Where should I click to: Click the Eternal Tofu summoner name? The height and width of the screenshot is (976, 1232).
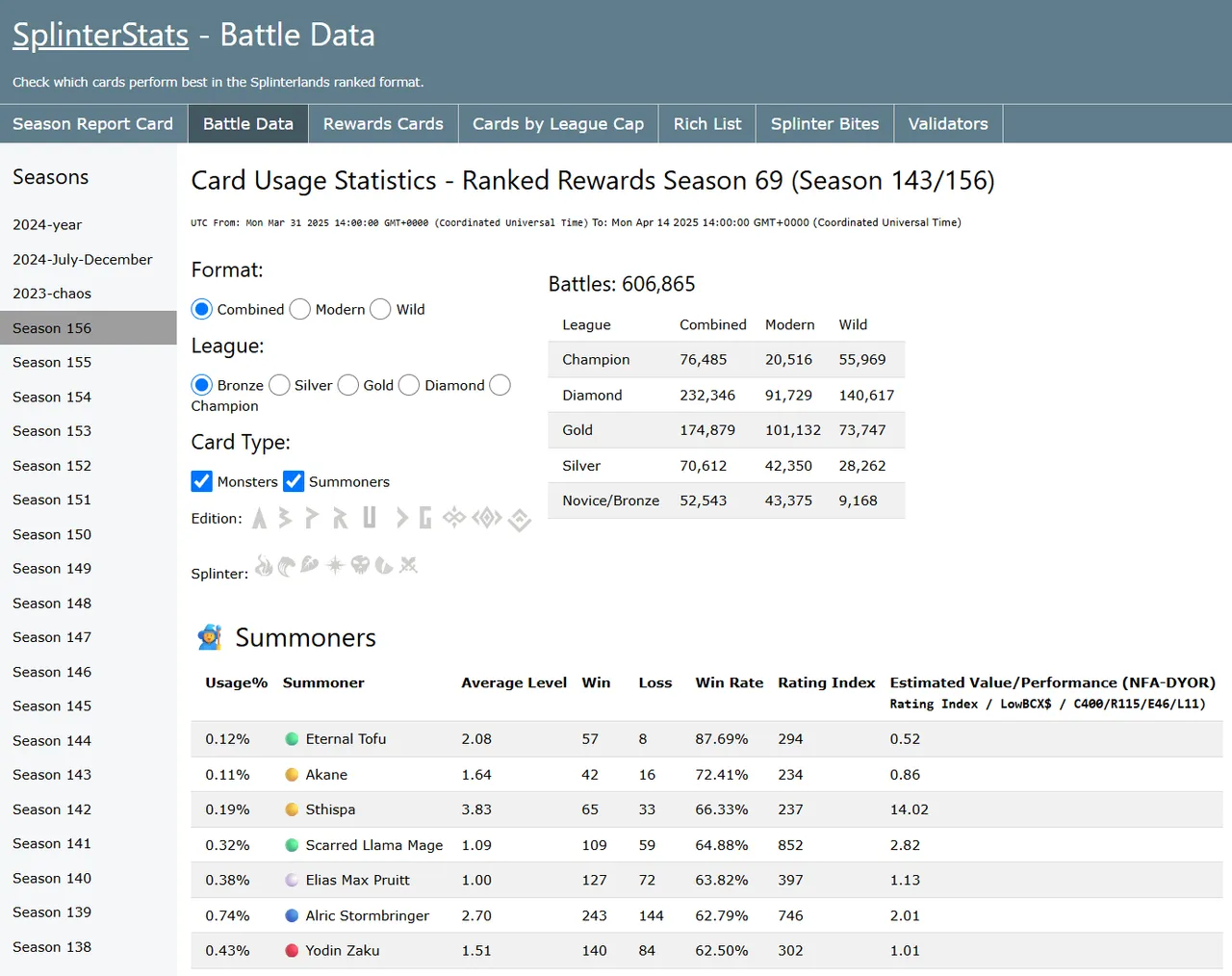pyautogui.click(x=346, y=739)
